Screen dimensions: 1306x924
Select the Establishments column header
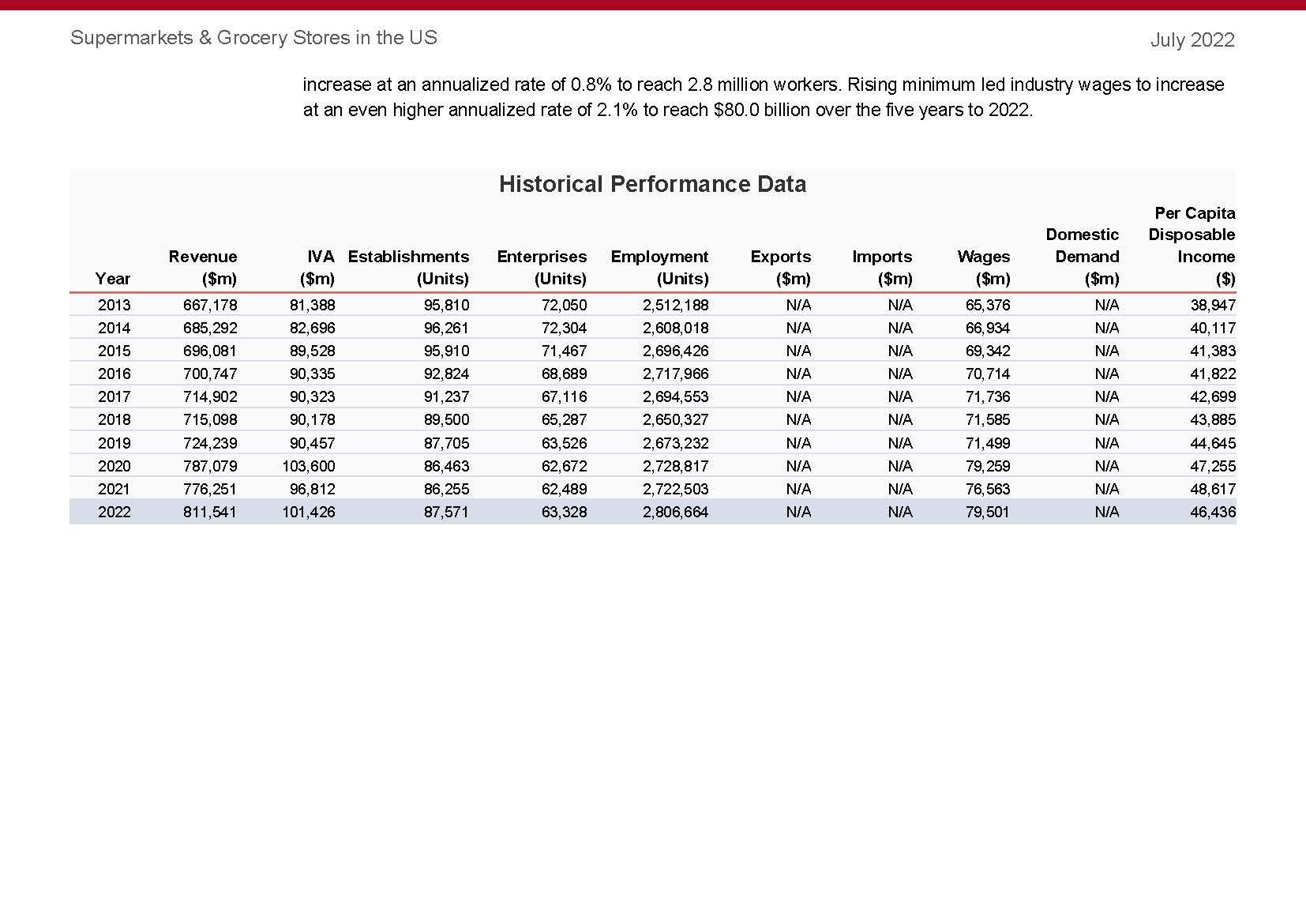(x=408, y=267)
